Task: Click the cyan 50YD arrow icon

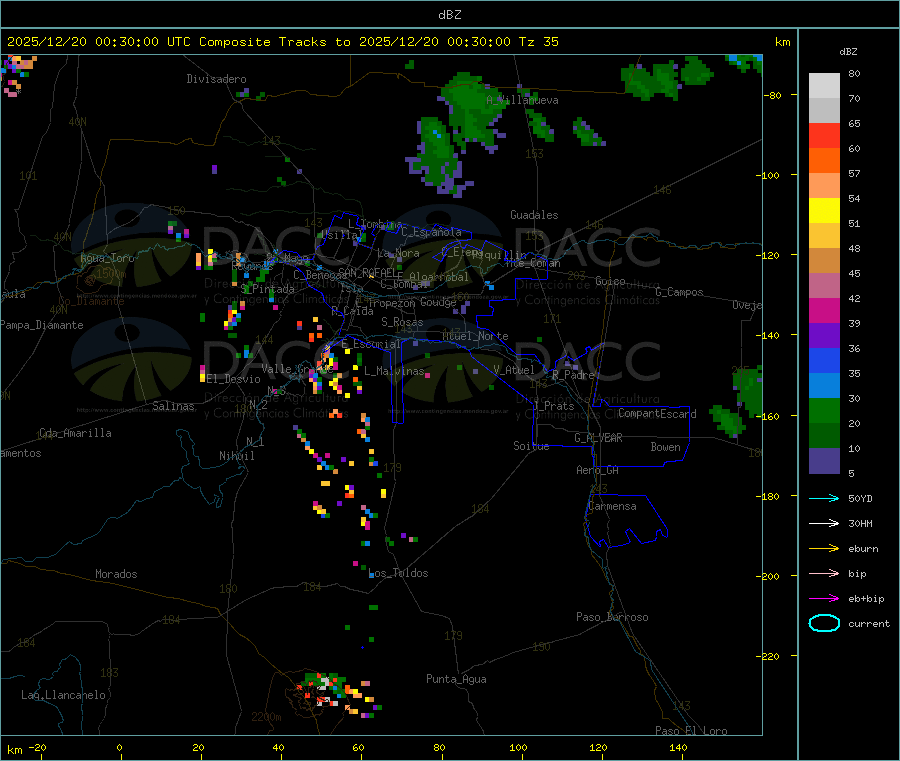Action: click(x=824, y=498)
